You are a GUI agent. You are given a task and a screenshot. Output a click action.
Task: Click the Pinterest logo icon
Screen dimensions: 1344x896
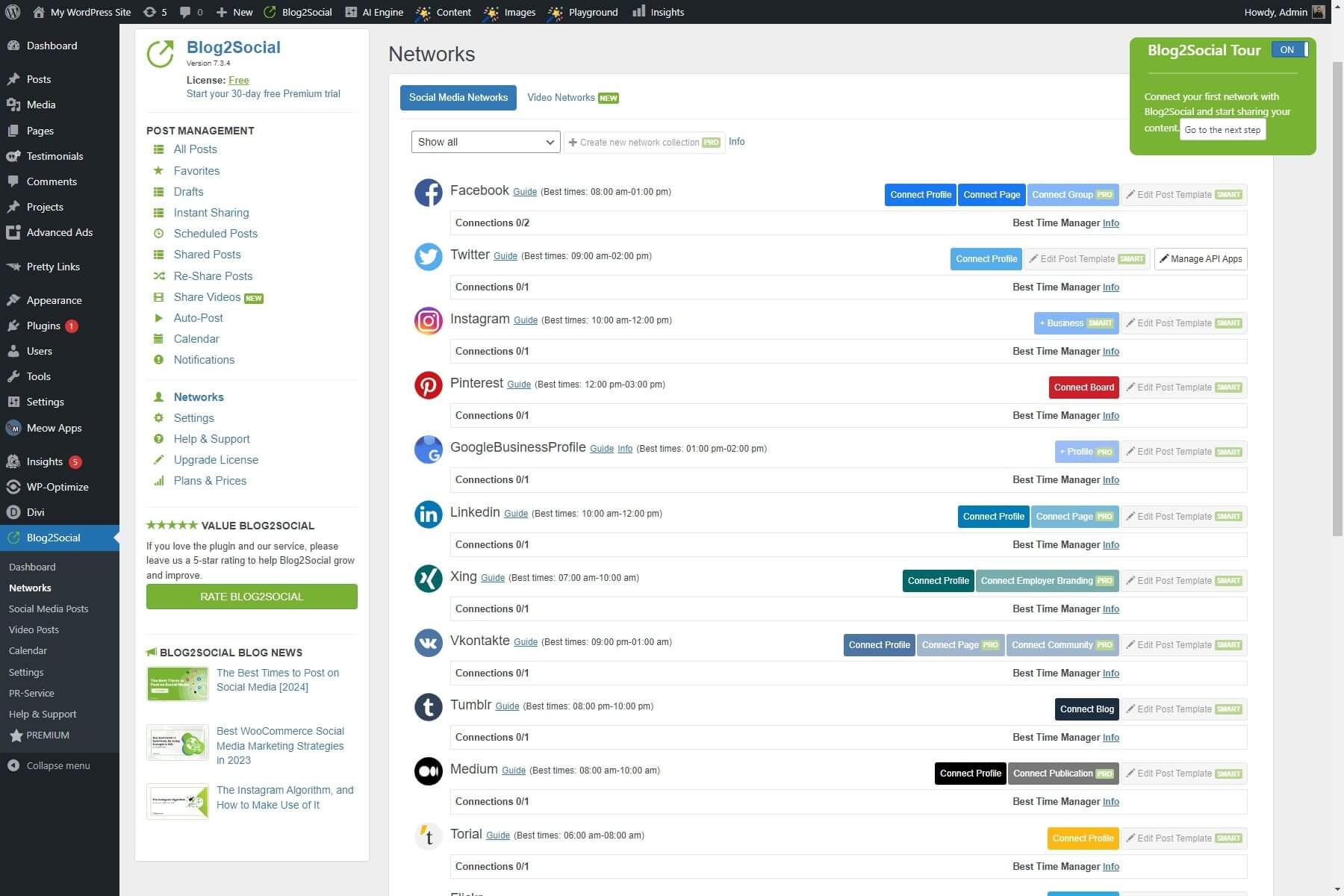[x=428, y=385]
